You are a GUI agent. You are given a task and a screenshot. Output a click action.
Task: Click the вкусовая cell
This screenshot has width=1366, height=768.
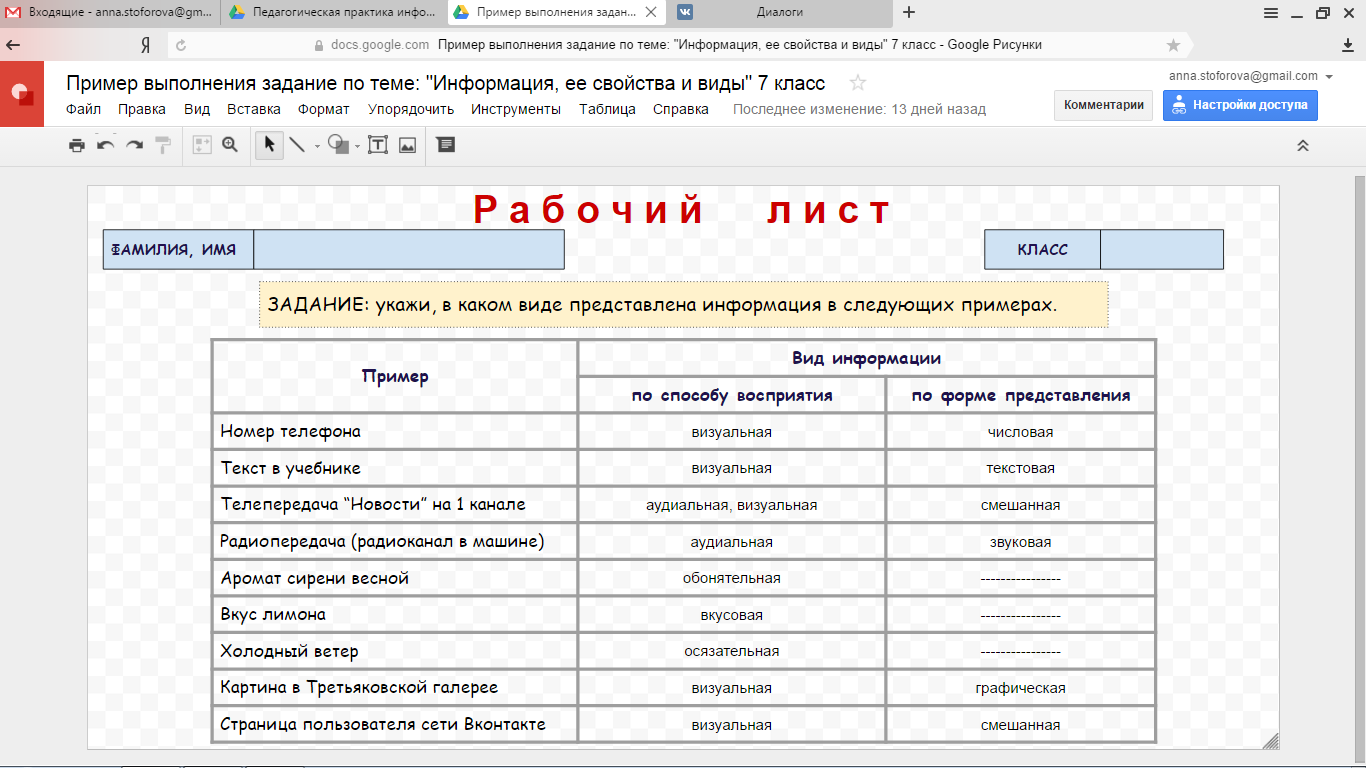tap(732, 615)
